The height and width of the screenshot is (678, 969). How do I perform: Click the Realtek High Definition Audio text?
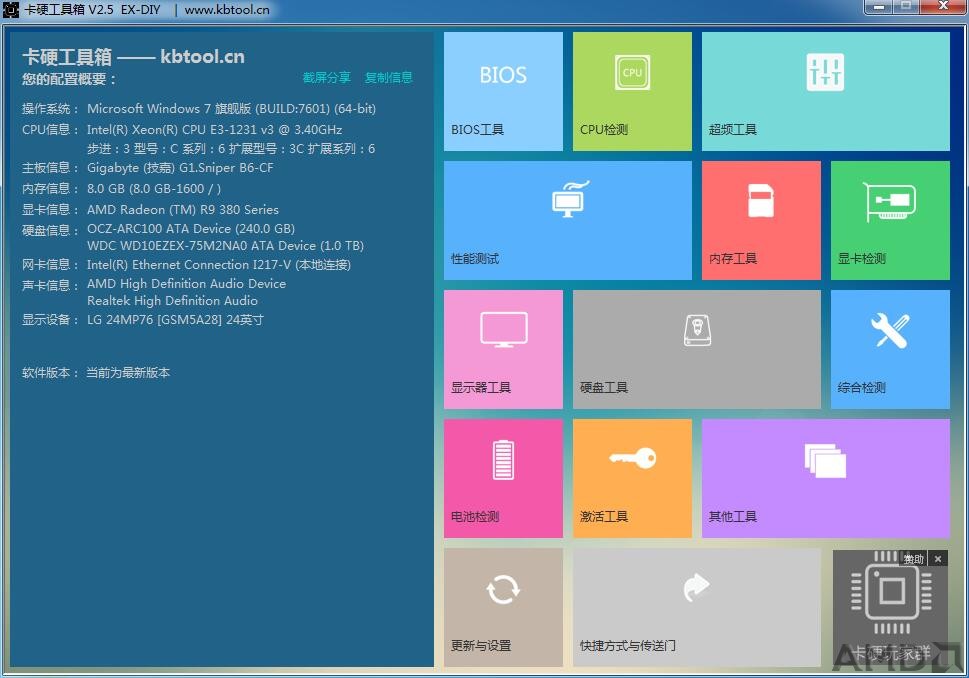[172, 301]
